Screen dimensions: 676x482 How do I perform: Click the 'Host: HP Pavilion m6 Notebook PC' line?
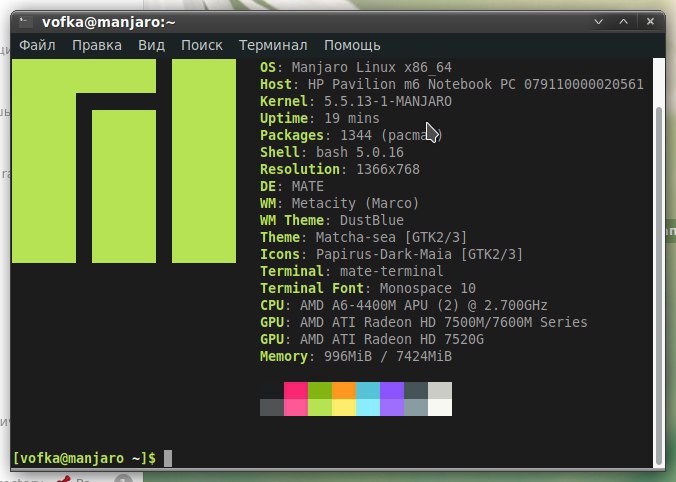pyautogui.click(x=451, y=85)
